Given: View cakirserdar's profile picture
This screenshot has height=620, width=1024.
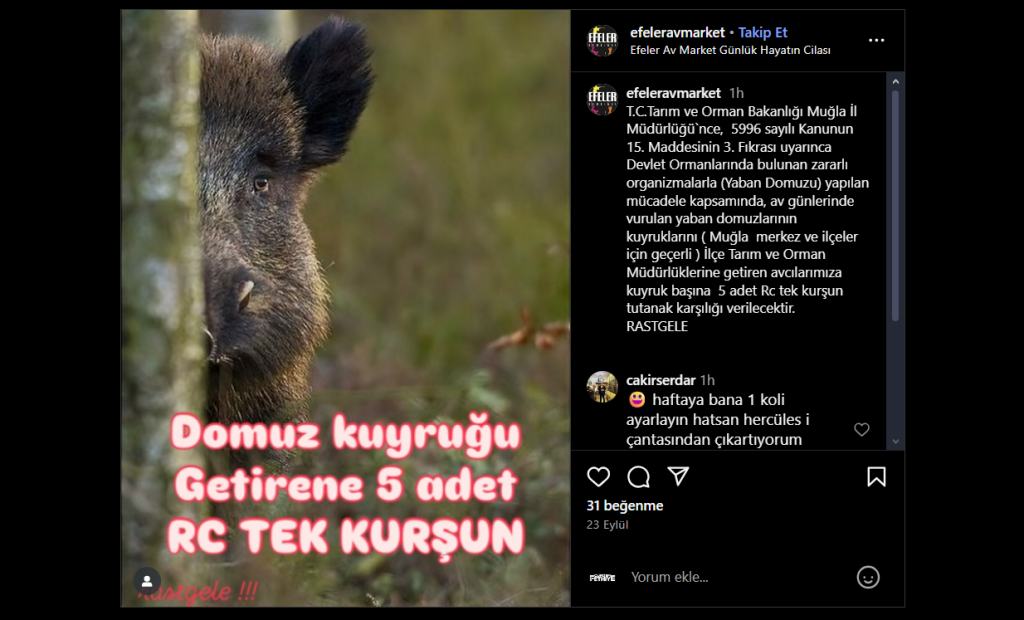Looking at the screenshot, I should (x=602, y=387).
